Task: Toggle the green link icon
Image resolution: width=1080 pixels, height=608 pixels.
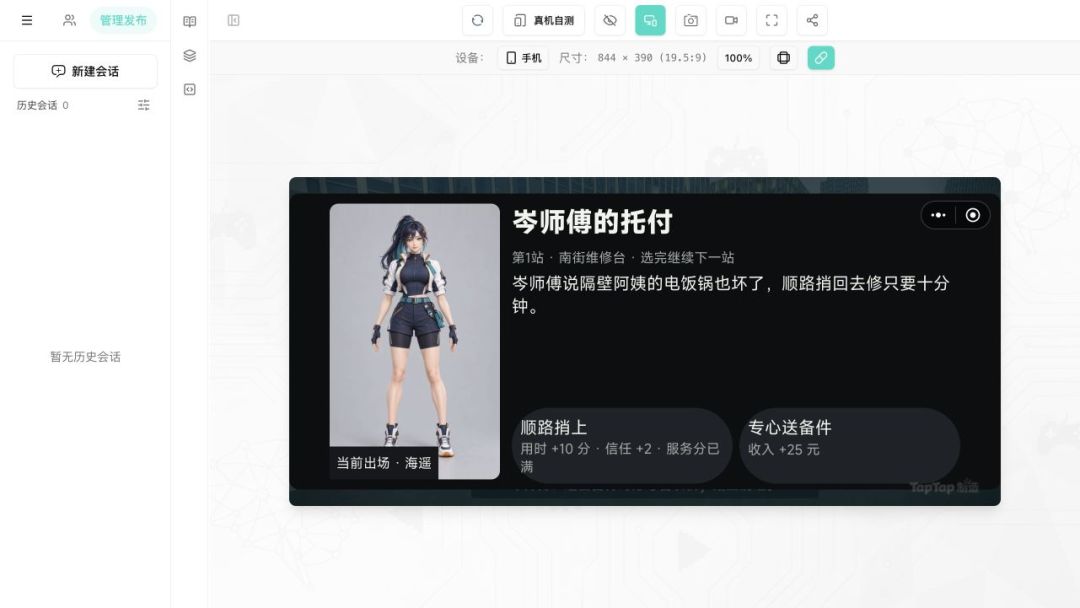Action: pos(821,58)
